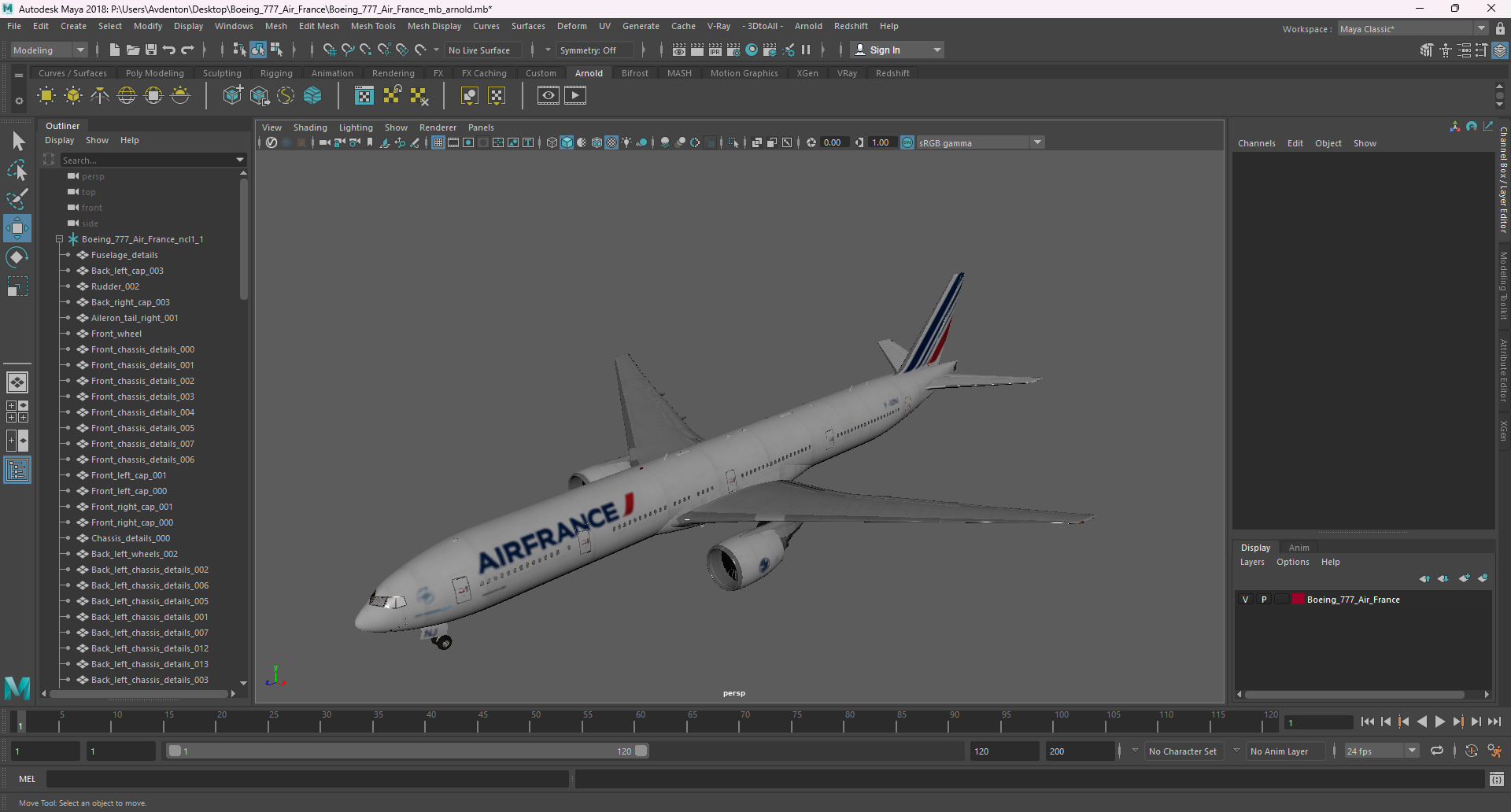Start Arnold render play icon
Viewport: 1511px width, 812px height.
coord(575,96)
